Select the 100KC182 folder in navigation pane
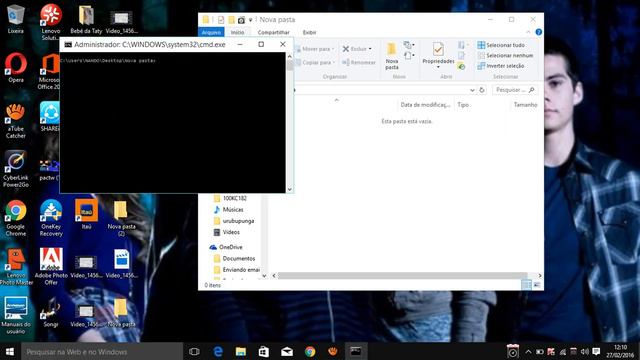The width and height of the screenshot is (640, 360). (230, 198)
